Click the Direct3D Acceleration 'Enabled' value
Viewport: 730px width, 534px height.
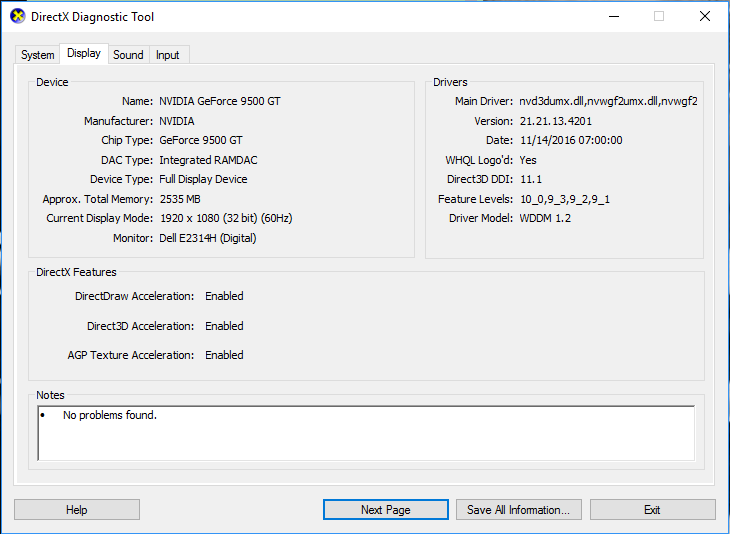pyautogui.click(x=224, y=326)
